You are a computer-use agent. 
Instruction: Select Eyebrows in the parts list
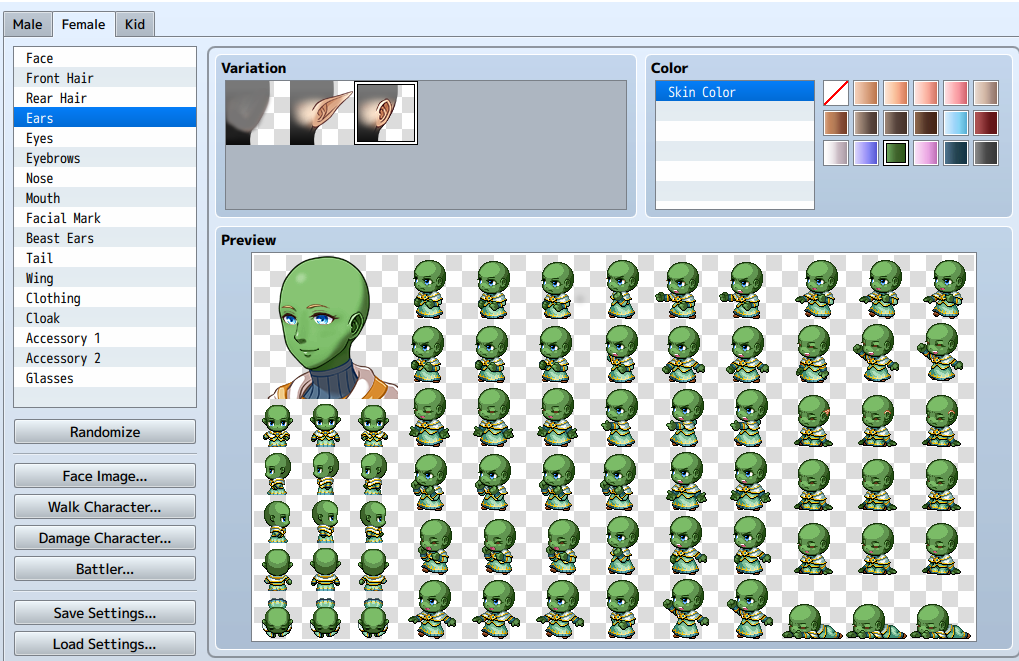coord(105,158)
